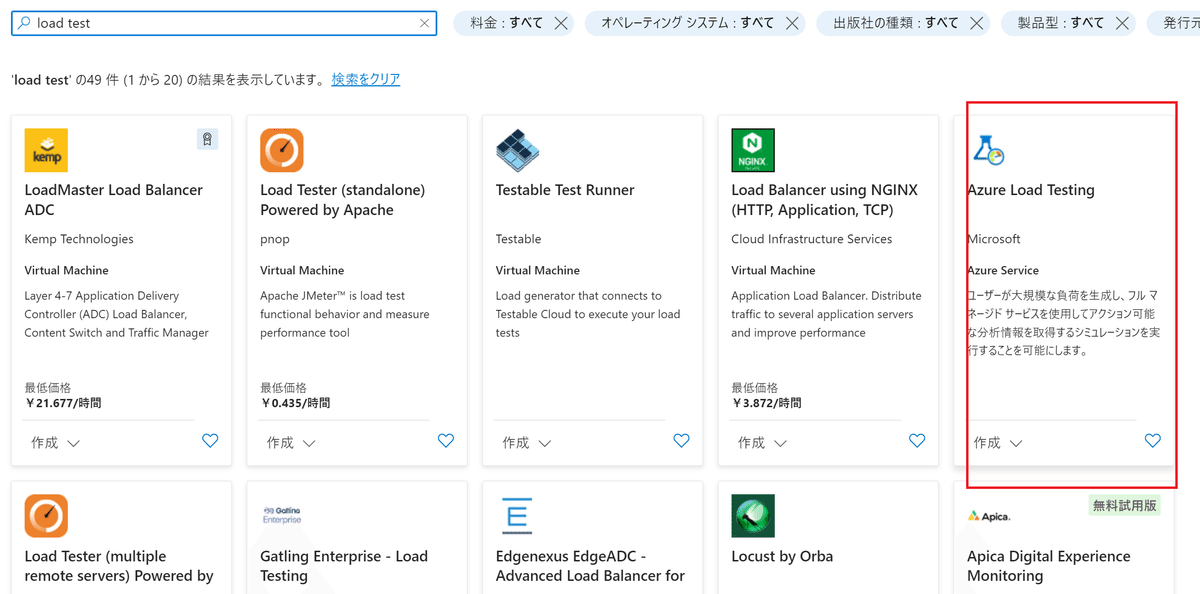The height and width of the screenshot is (594, 1200).
Task: Remove the オペレーティング システム filter chip
Action: [x=792, y=23]
